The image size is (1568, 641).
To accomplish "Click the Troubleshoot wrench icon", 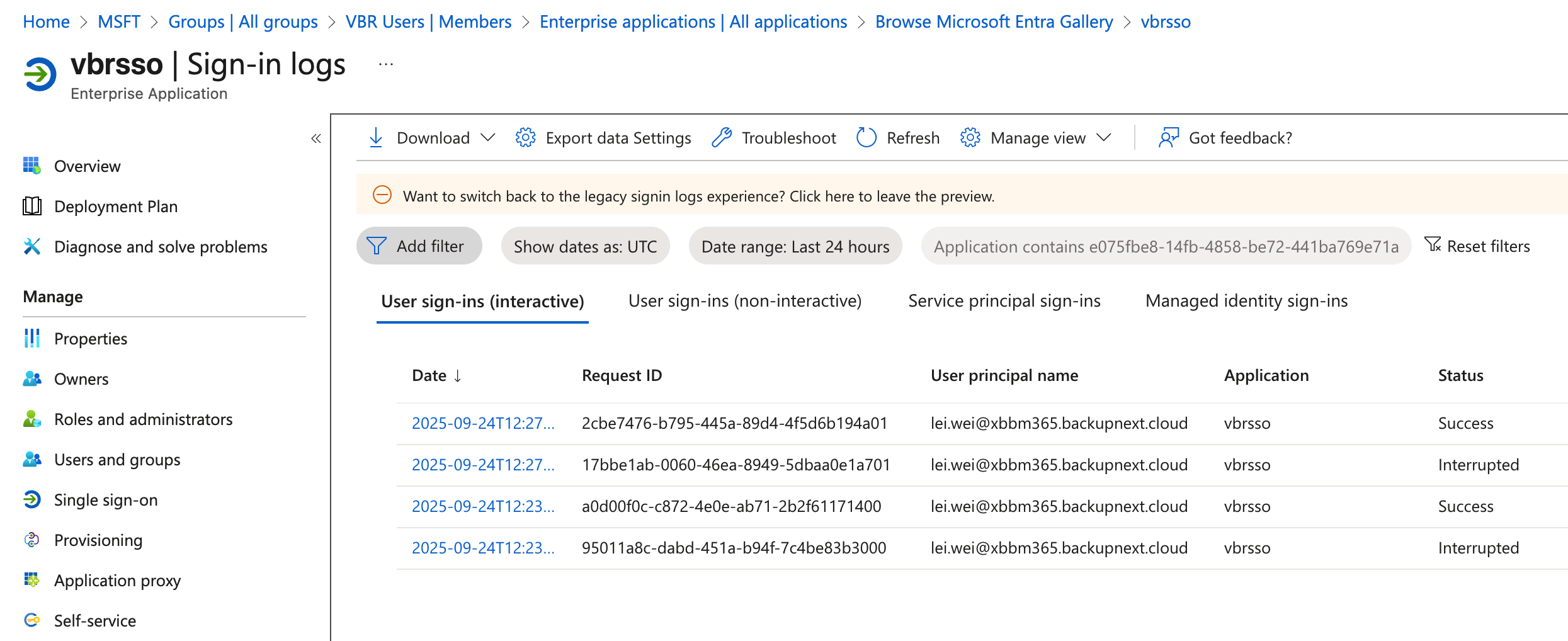I will (722, 137).
